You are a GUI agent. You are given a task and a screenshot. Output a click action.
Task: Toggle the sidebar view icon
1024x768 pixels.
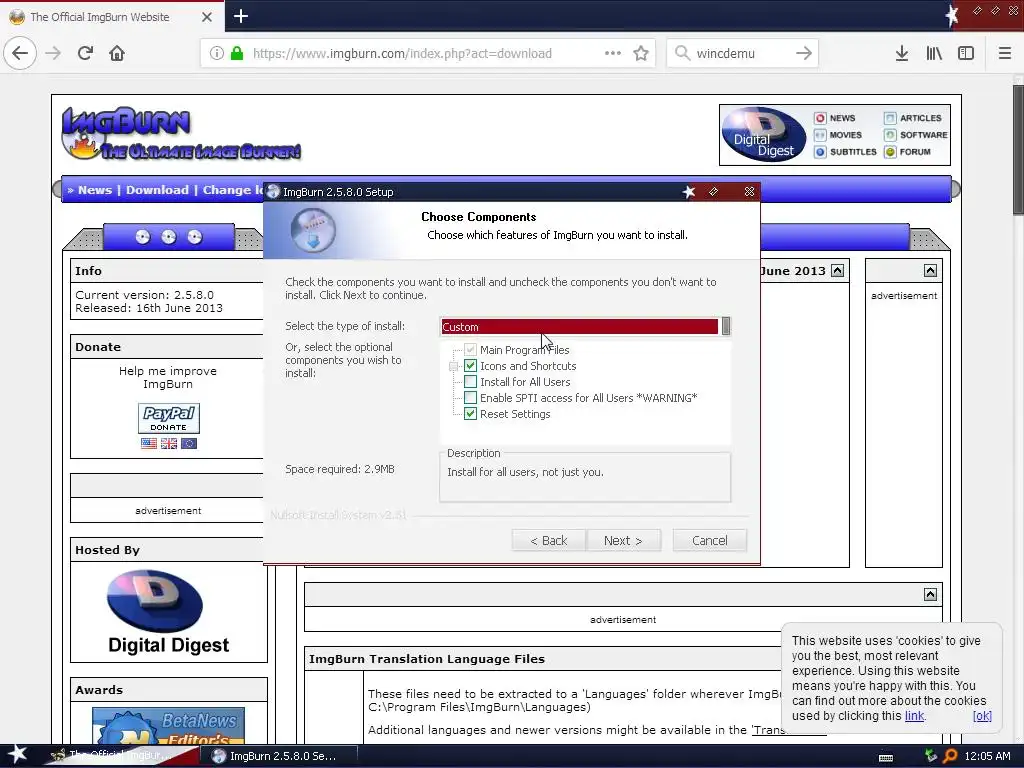(966, 53)
